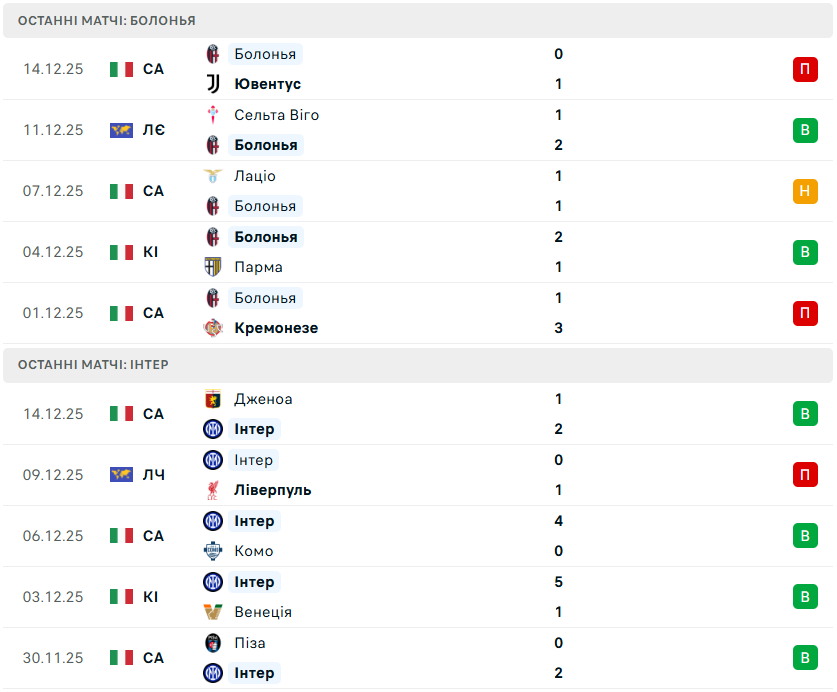837x692 pixels.
Task: Select the Останні матчі: Болонья header
Action: (x=107, y=20)
